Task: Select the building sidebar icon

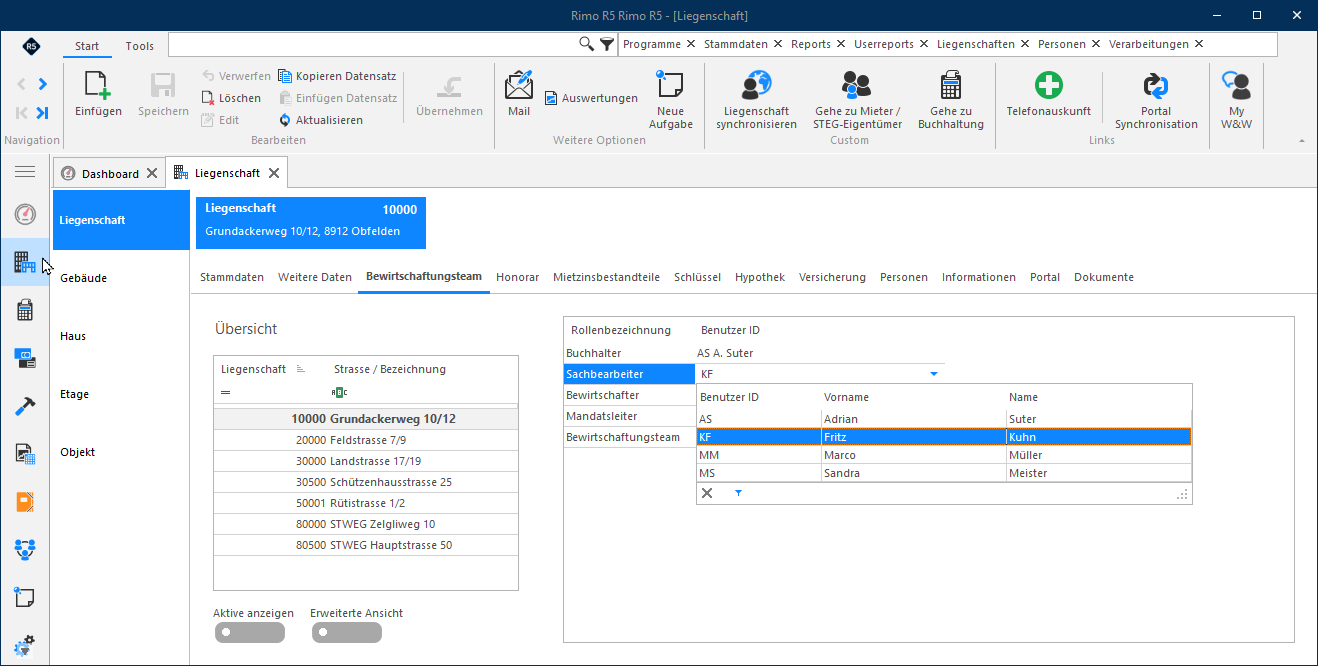Action: click(x=25, y=262)
